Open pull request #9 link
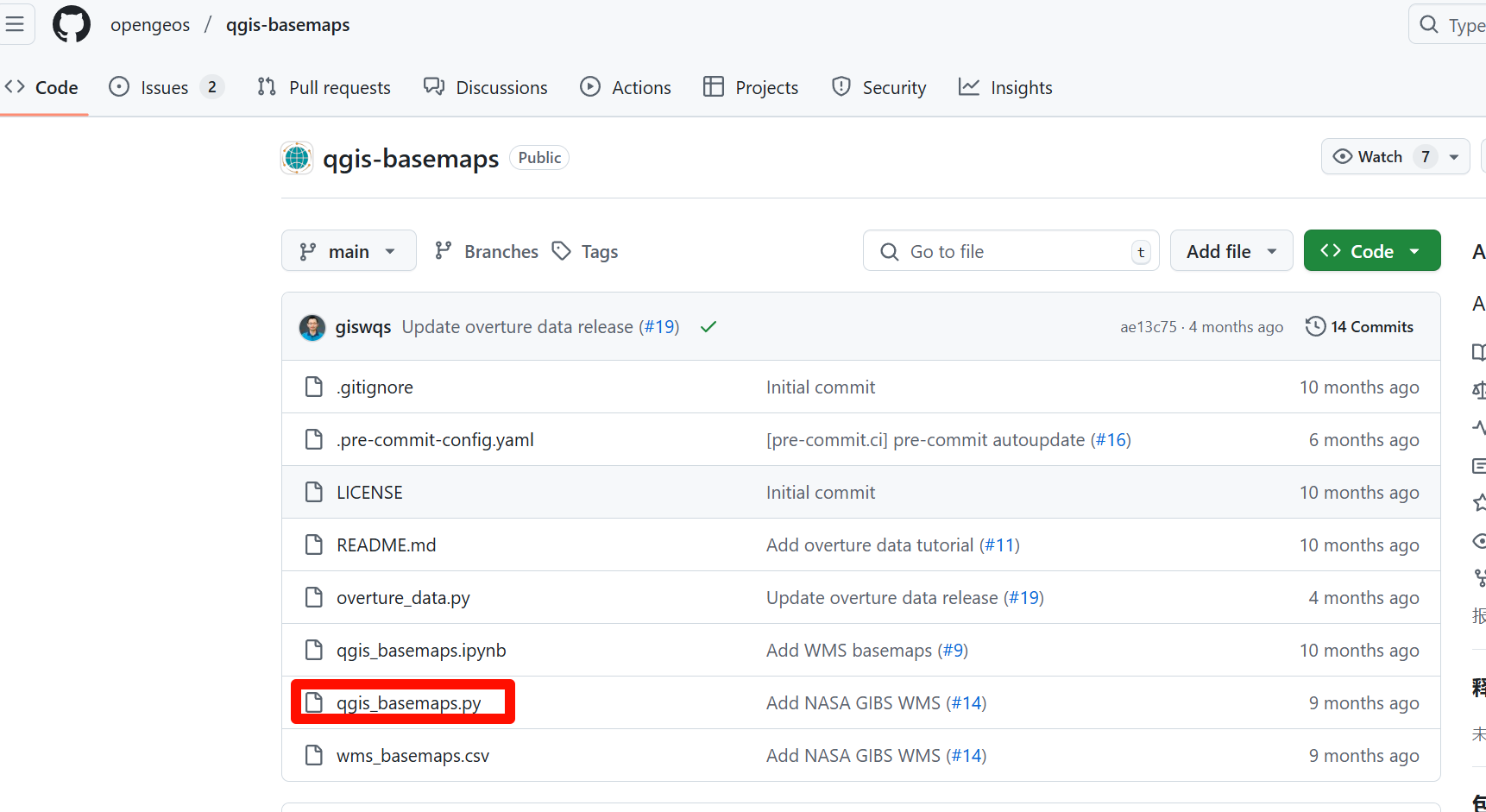Screen dimensions: 1486x812 [954, 651]
